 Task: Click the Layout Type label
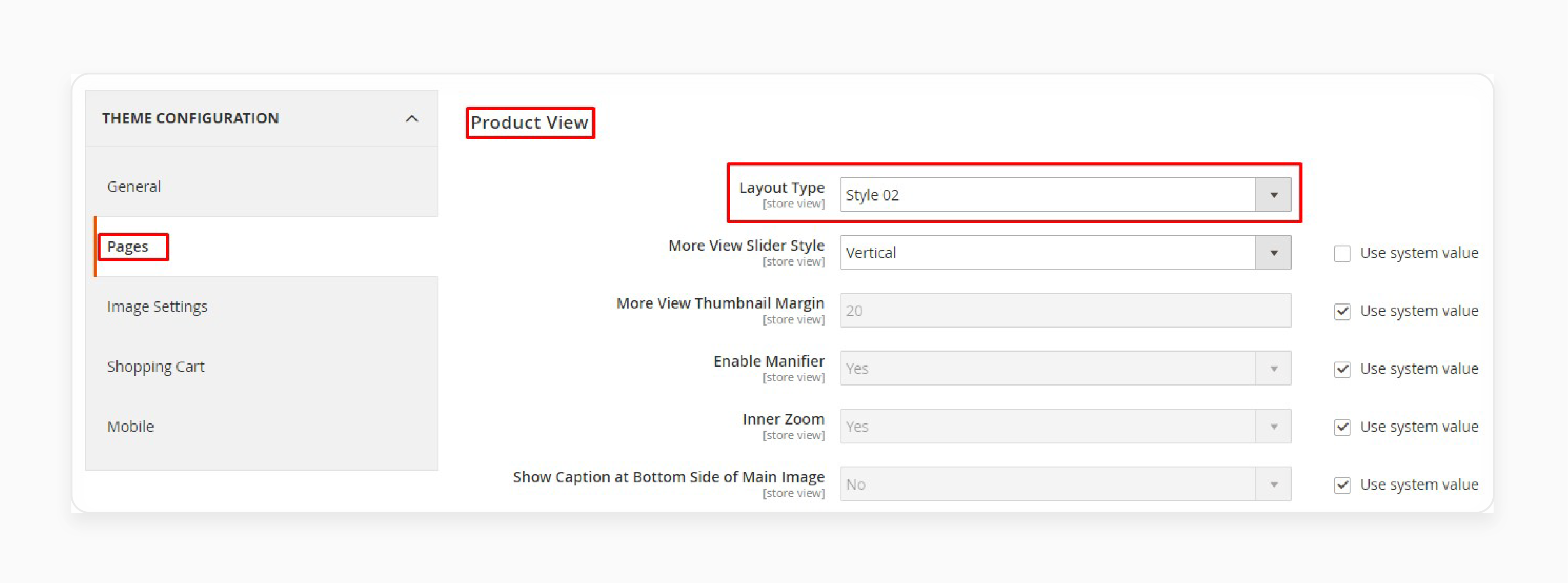[x=781, y=188]
